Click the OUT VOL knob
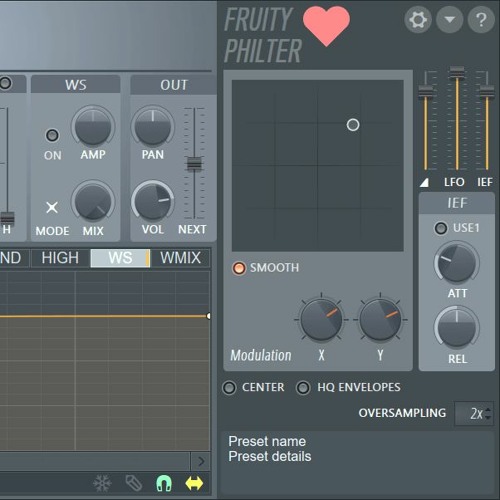This screenshot has height=500, width=500. pos(153,201)
